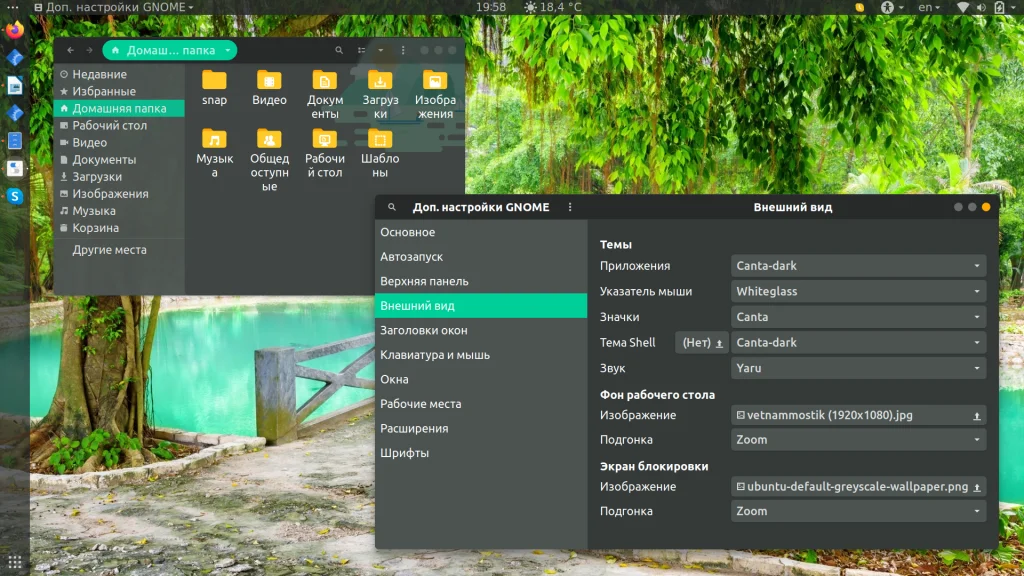1024x576 pixels.
Task: Click the search icon in the file manager
Action: point(339,50)
